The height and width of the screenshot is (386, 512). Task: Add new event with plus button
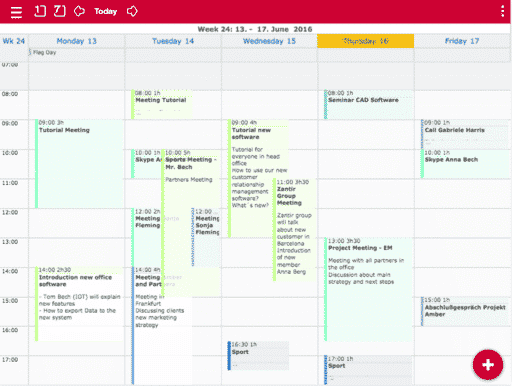tap(488, 365)
